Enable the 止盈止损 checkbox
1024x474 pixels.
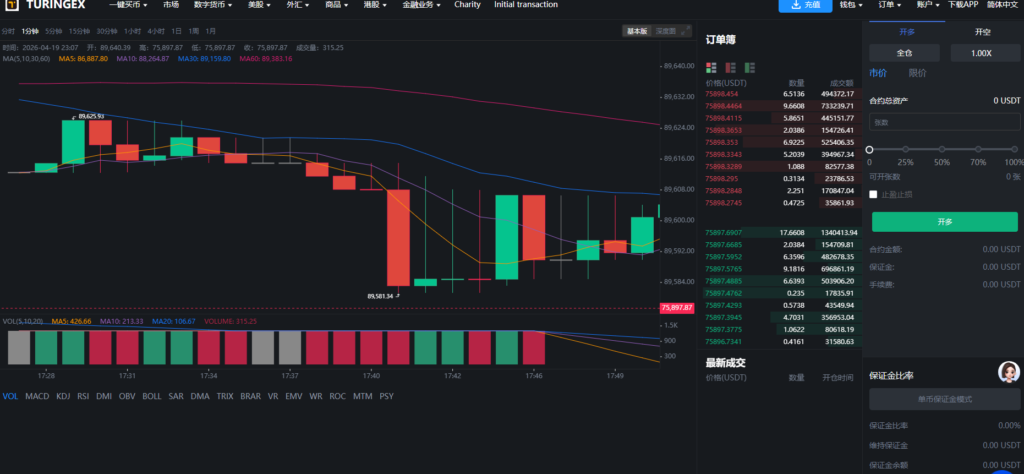pyautogui.click(x=874, y=194)
